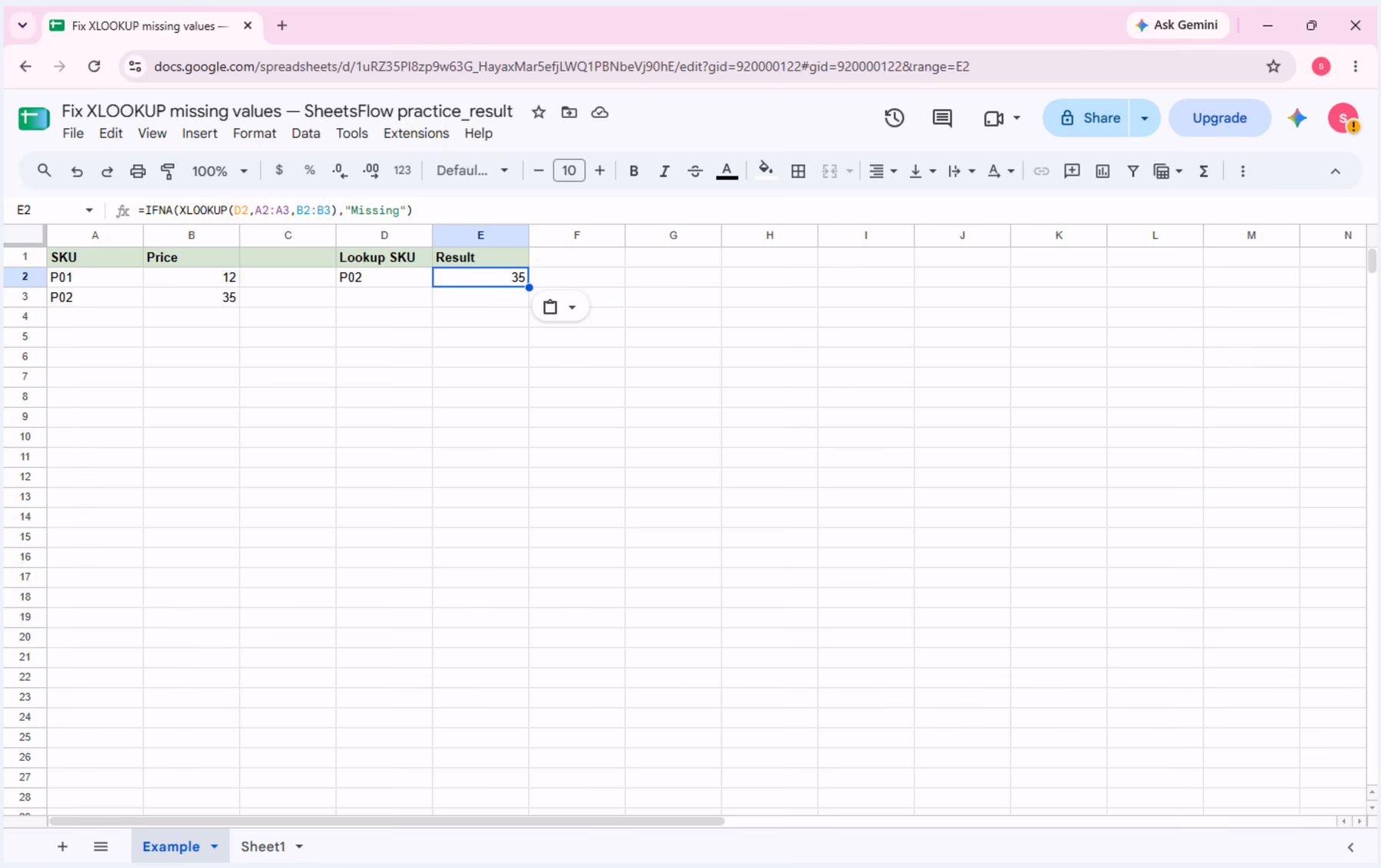Toggle strikethrough formatting

pos(695,171)
